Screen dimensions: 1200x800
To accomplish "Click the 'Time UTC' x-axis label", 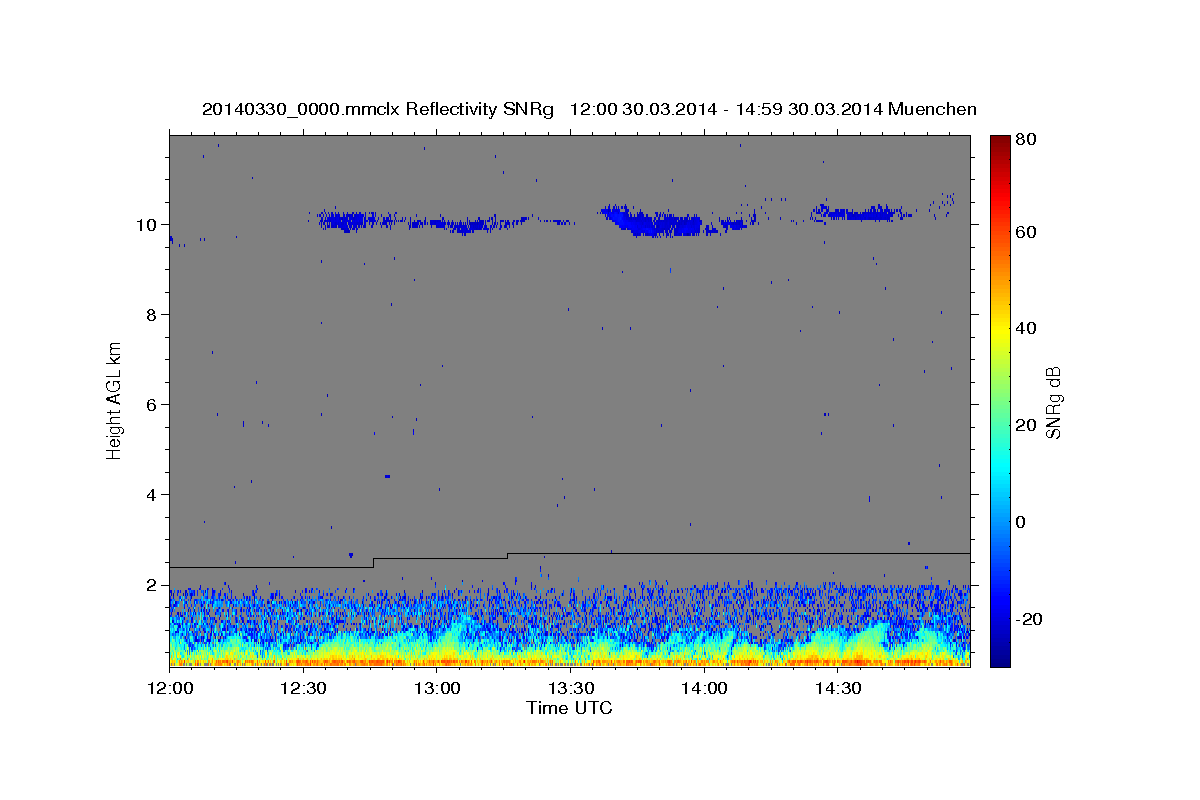I will 569,707.
